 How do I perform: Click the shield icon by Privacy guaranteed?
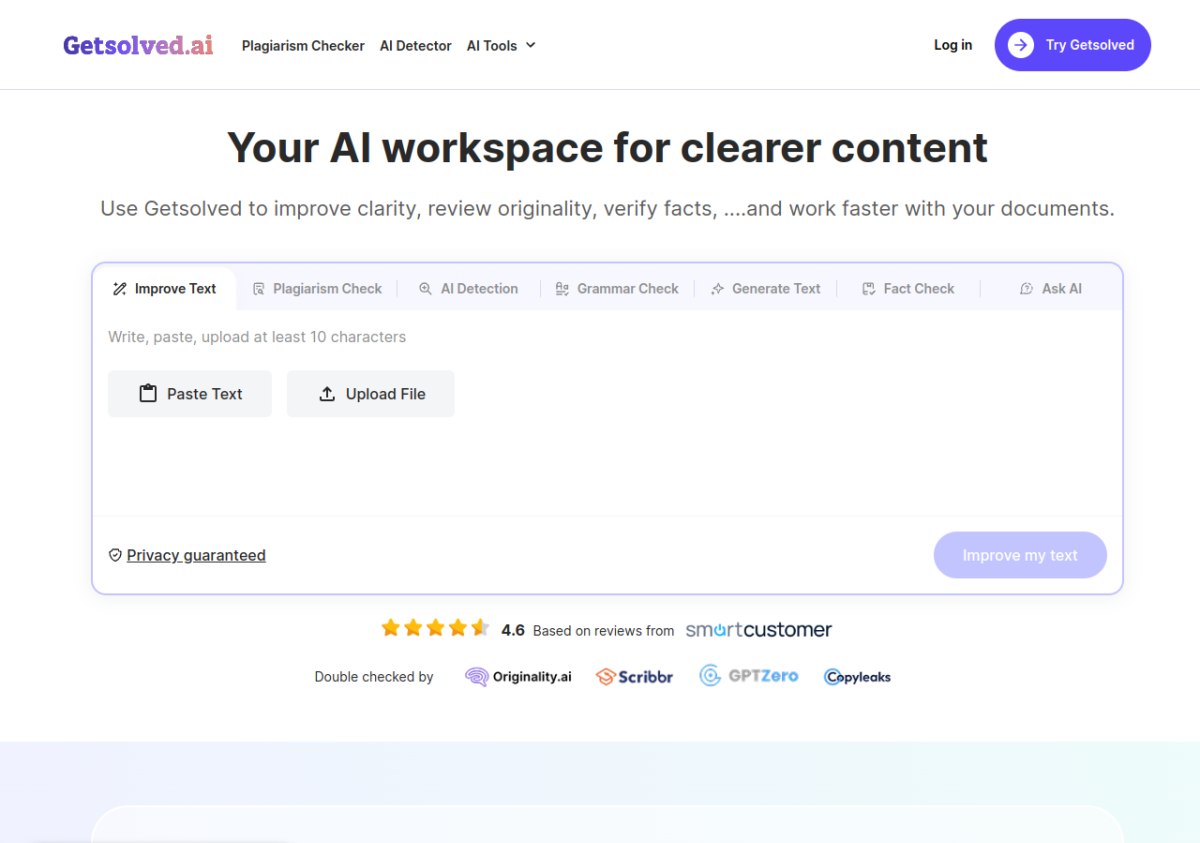click(115, 555)
